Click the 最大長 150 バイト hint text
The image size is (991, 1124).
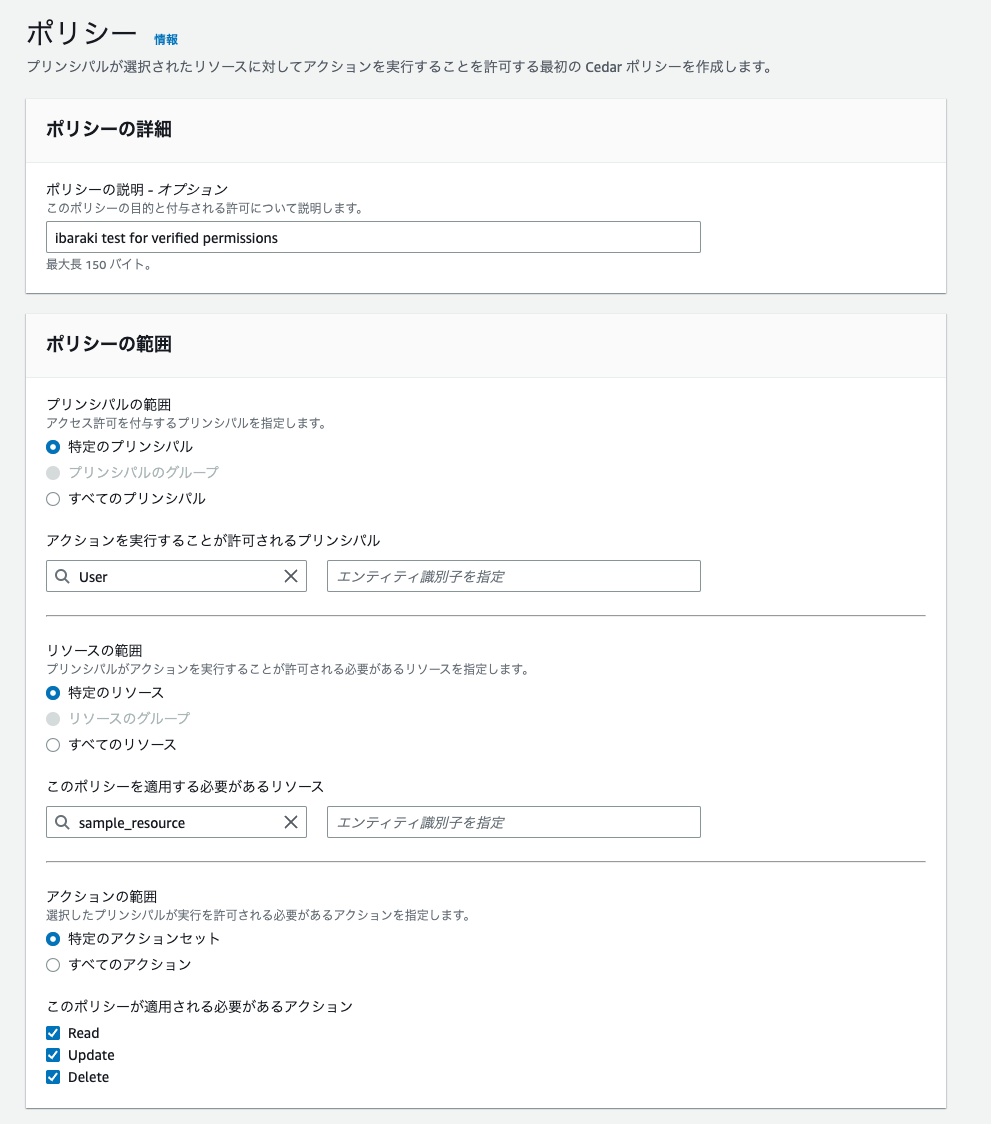[x=99, y=265]
